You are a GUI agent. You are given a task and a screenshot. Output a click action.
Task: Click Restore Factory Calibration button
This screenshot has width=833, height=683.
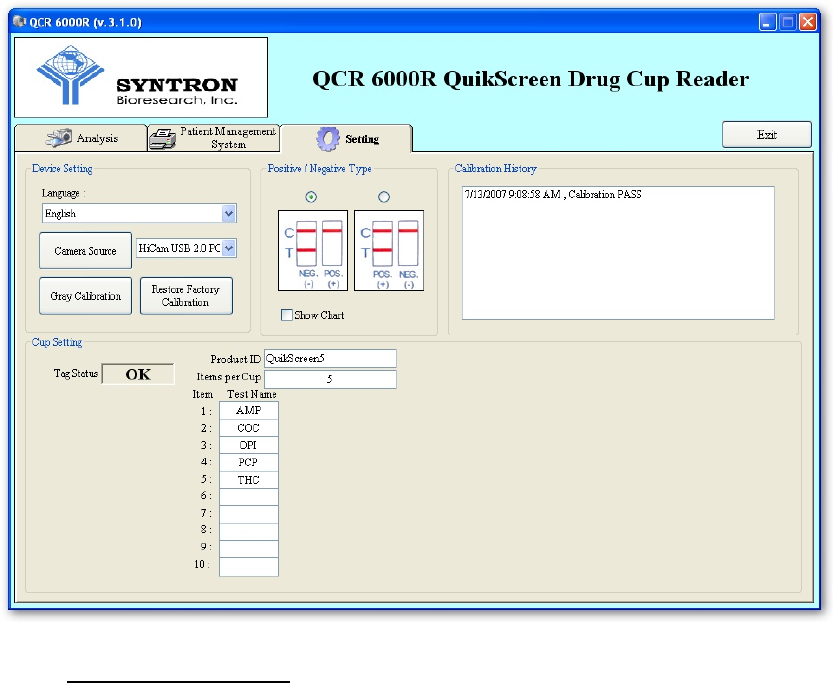pyautogui.click(x=186, y=296)
